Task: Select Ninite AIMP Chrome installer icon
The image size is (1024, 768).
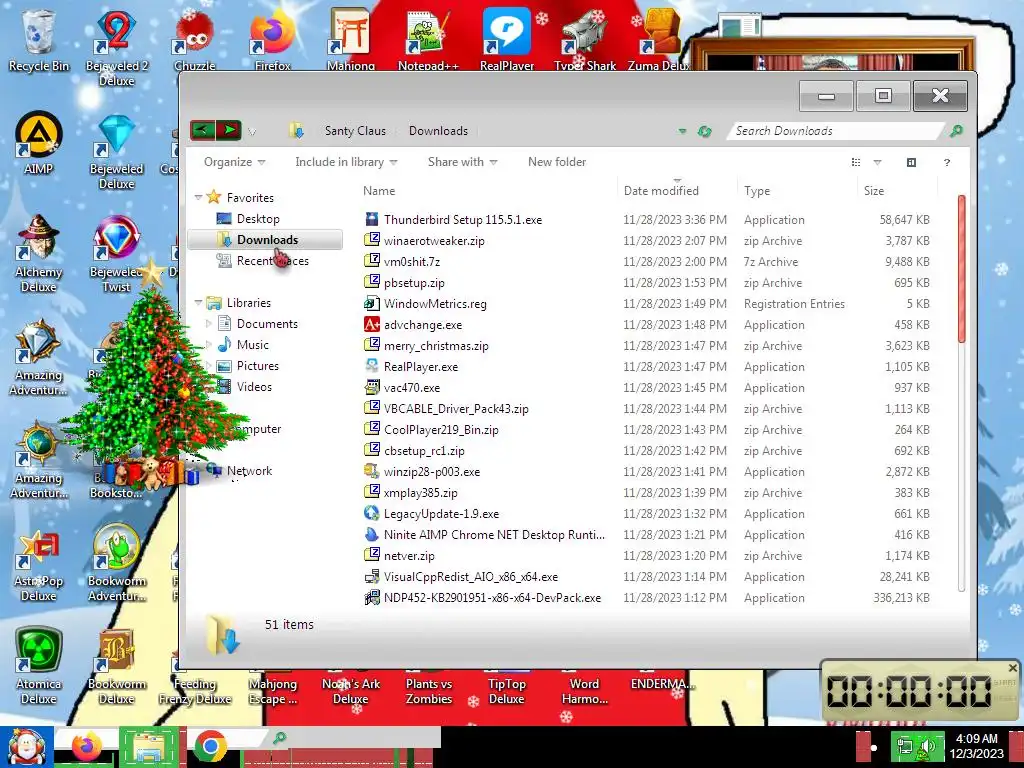Action: (x=372, y=534)
